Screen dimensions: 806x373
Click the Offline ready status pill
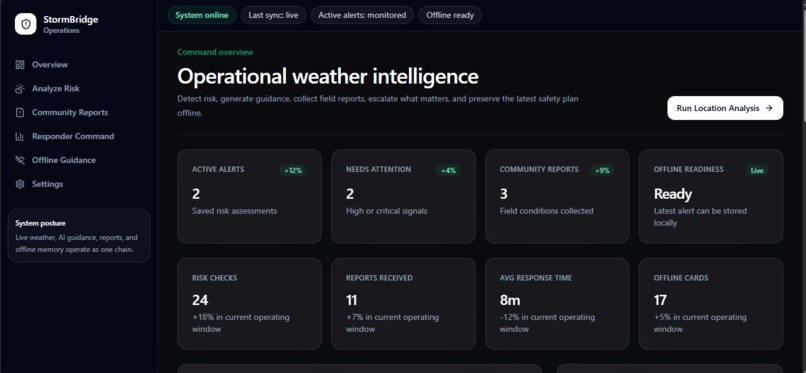click(x=450, y=15)
